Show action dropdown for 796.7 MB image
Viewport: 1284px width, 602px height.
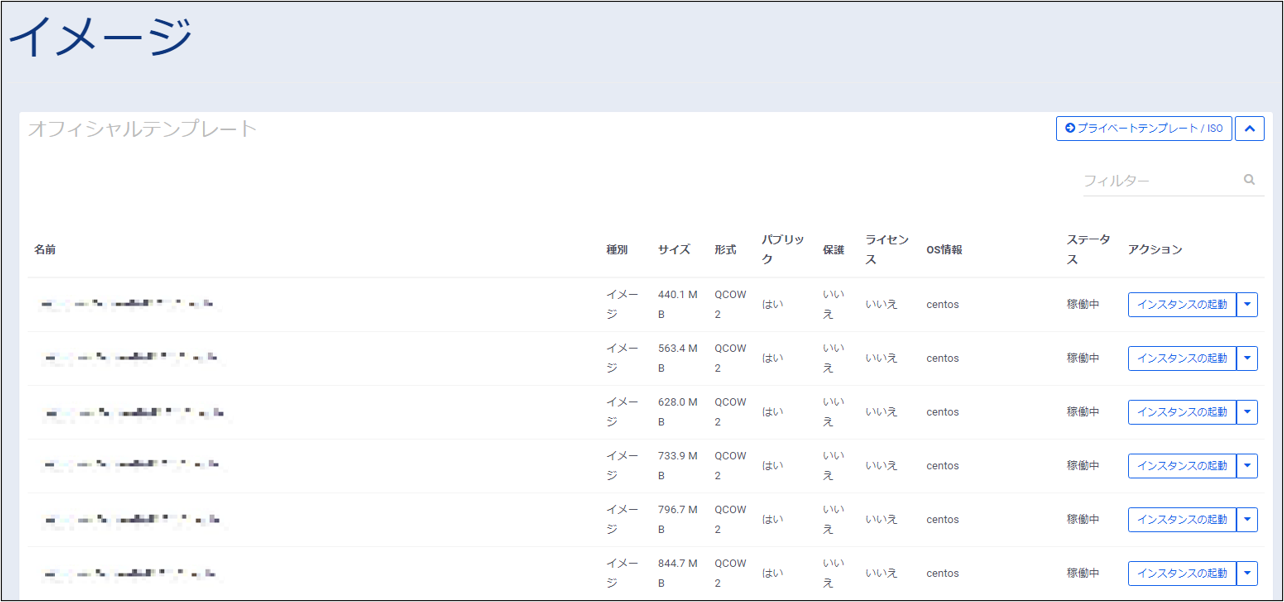[x=1247, y=520]
